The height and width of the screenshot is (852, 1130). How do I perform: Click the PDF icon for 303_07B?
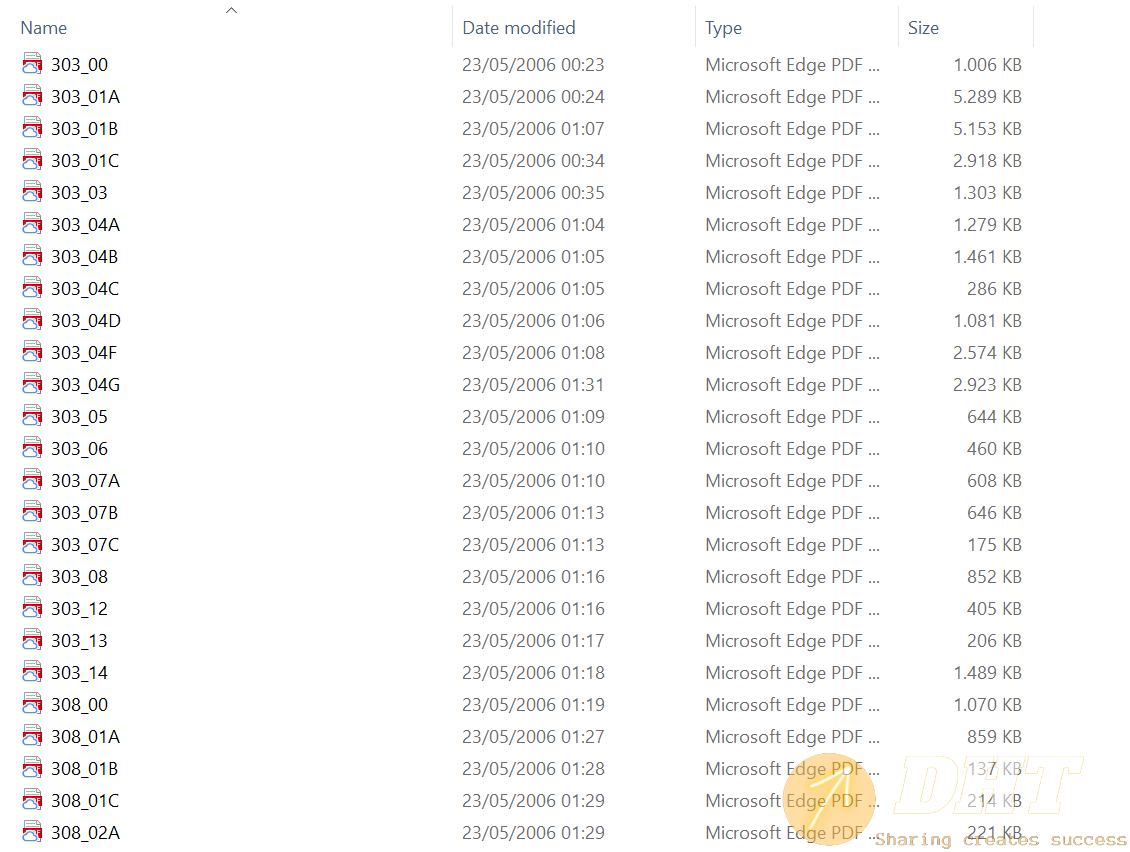point(32,512)
